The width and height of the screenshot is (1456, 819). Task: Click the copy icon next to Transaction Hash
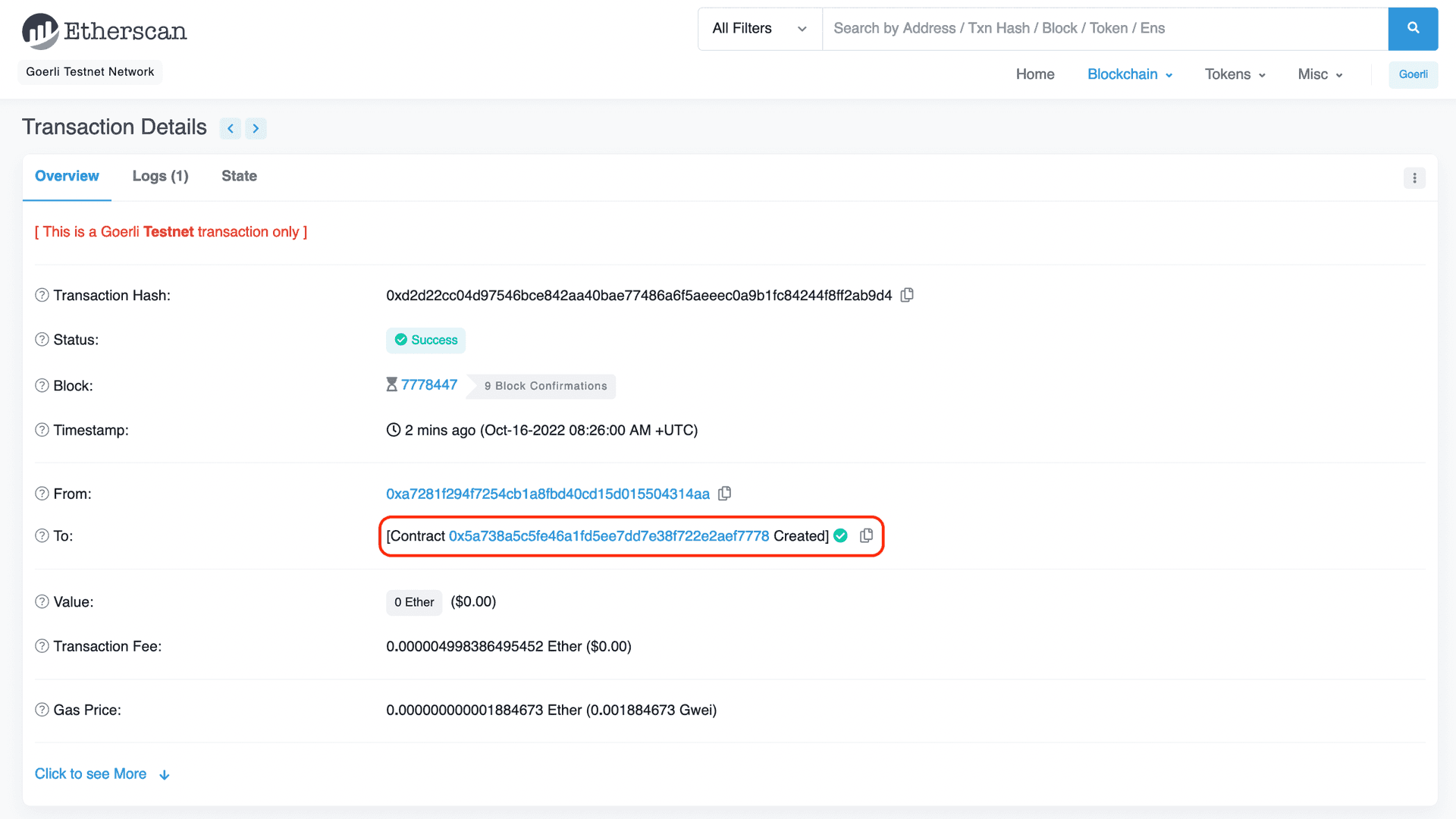pyautogui.click(x=907, y=294)
